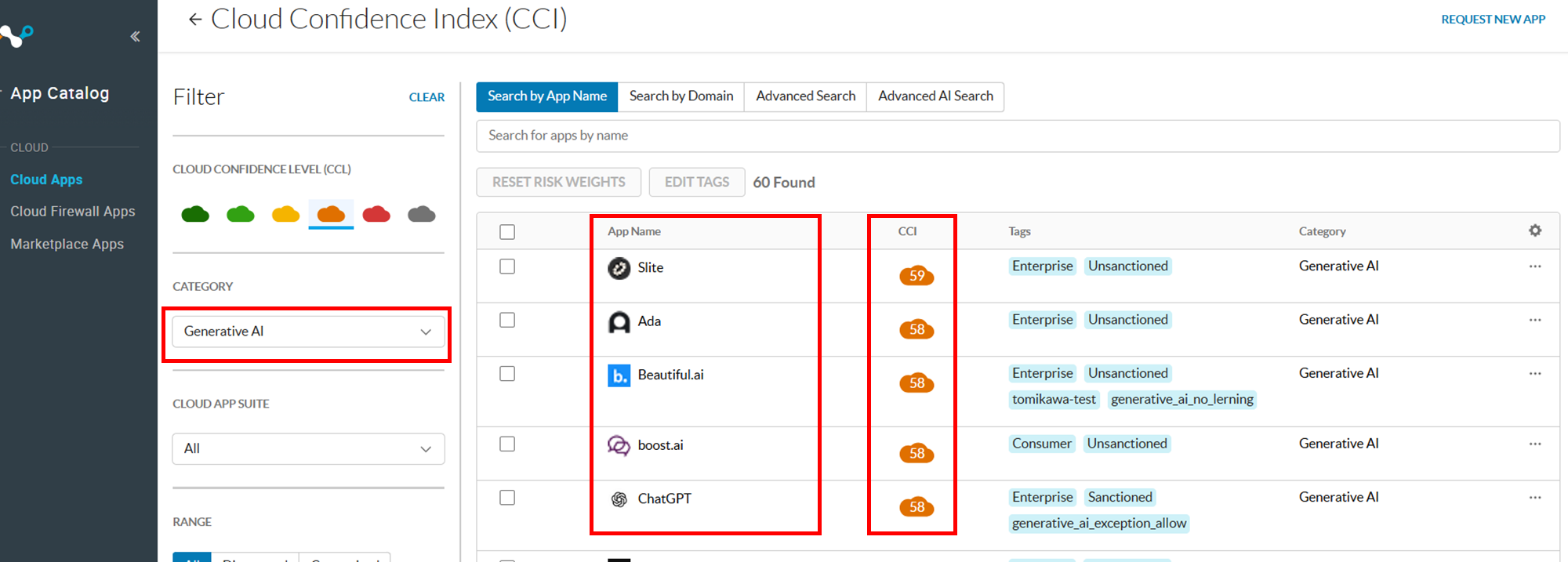
Task: Switch to Search by App Name tab
Action: pos(547,96)
